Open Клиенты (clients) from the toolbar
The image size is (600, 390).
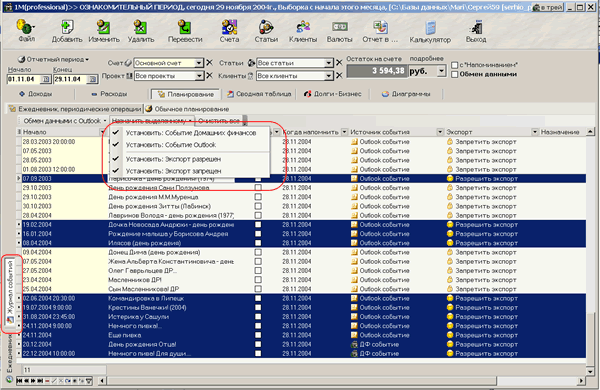coord(303,31)
